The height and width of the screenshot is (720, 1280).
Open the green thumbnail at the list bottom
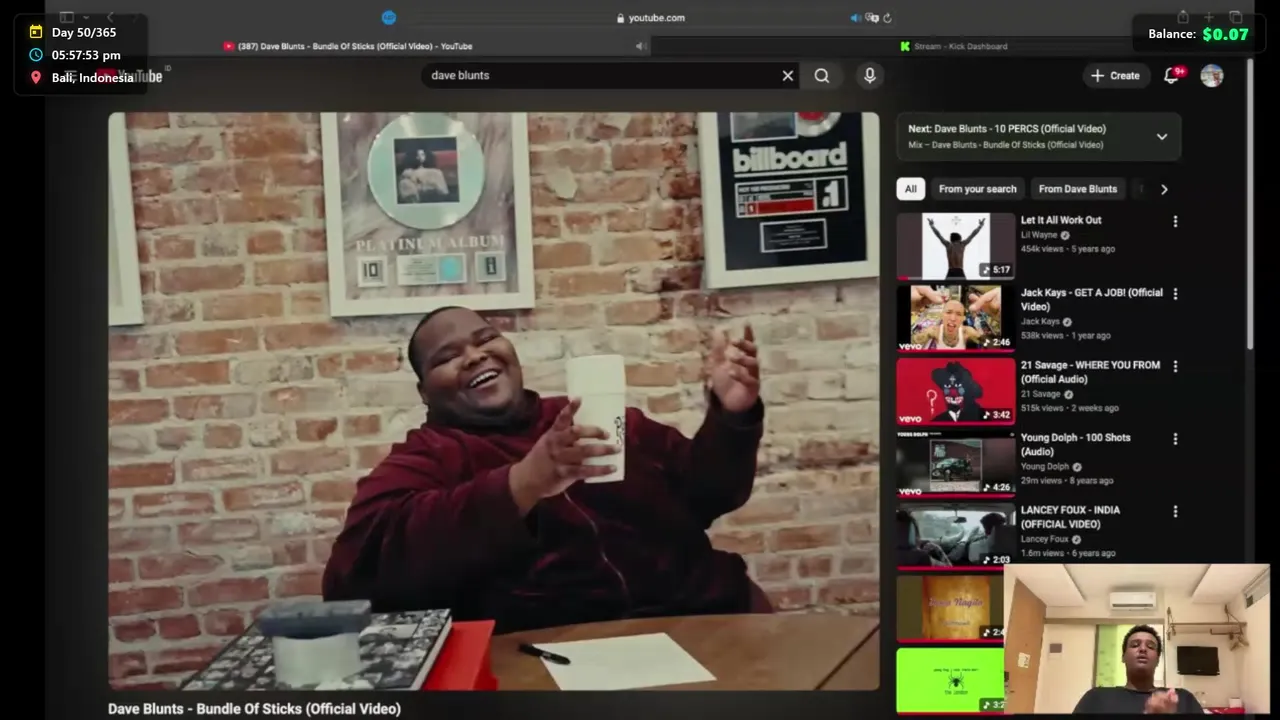click(x=950, y=681)
